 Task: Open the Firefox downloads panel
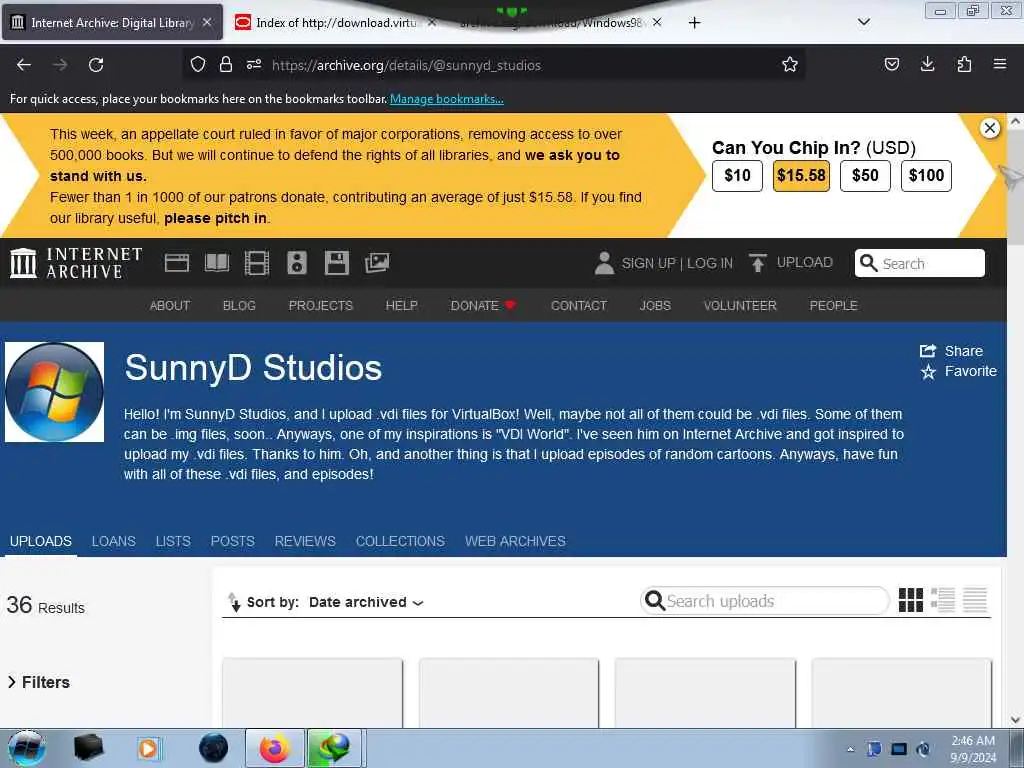927,64
